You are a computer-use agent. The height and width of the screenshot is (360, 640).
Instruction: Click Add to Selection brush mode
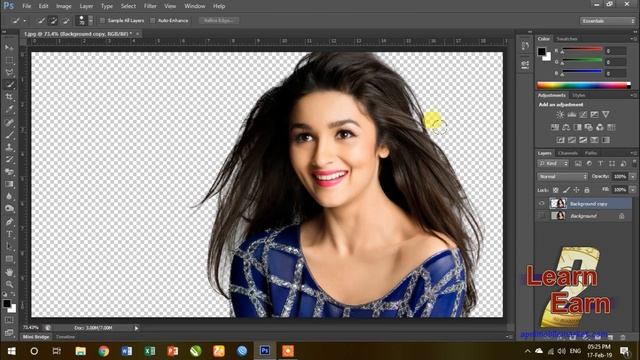[x=53, y=20]
